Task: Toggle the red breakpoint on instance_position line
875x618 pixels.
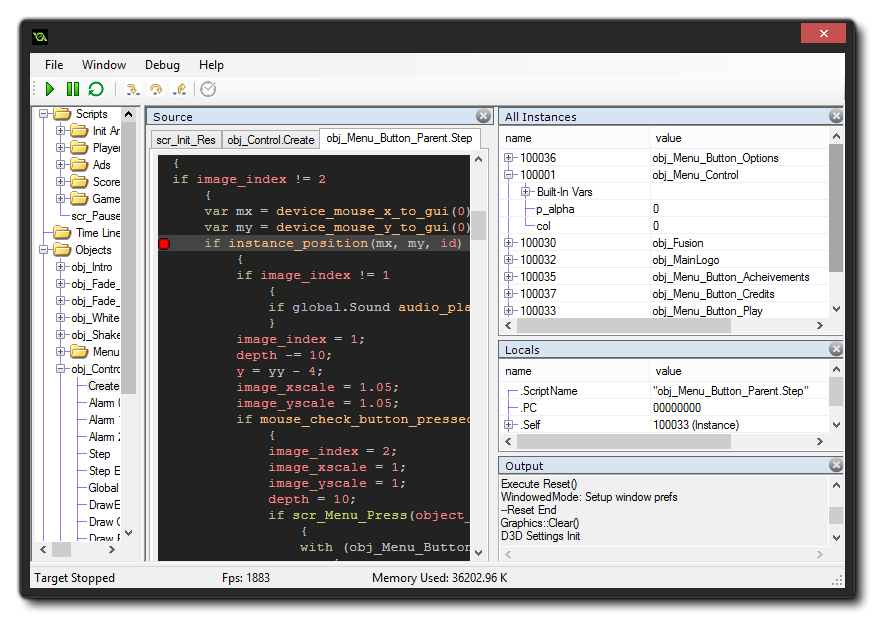Action: pyautogui.click(x=164, y=244)
